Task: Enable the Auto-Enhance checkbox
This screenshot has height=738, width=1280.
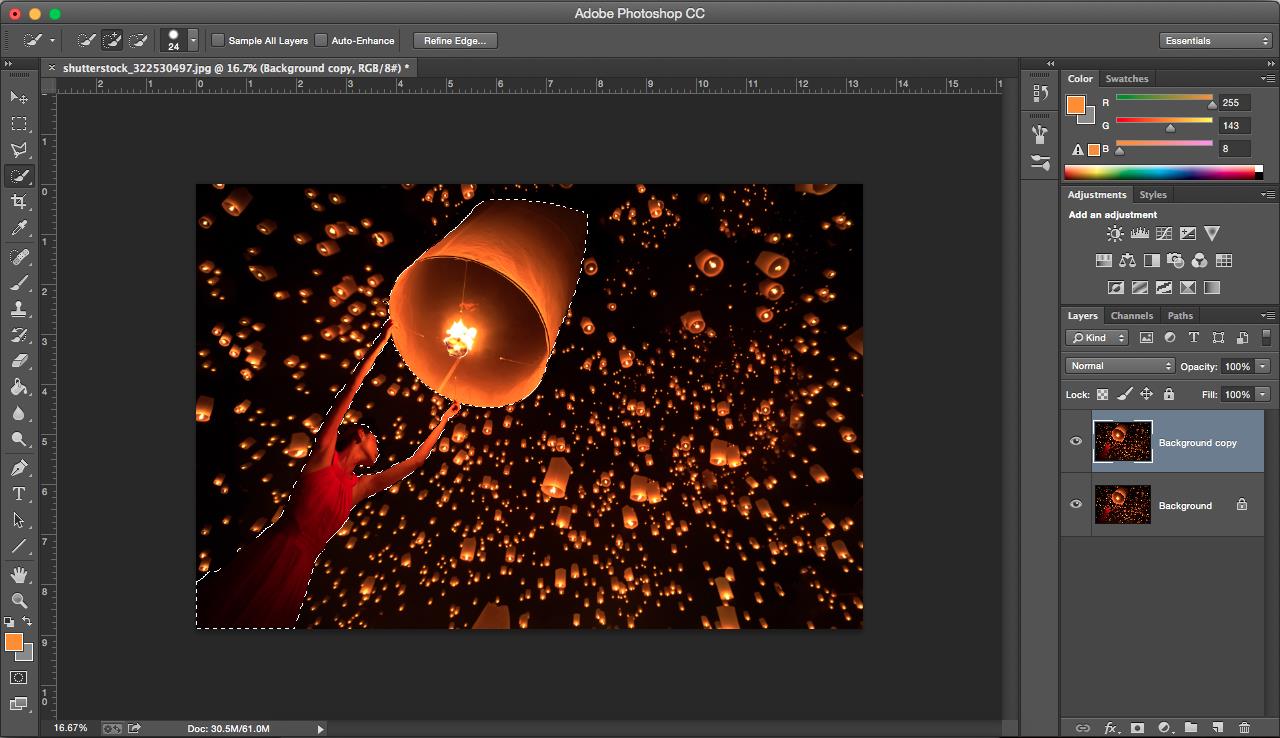Action: [321, 41]
